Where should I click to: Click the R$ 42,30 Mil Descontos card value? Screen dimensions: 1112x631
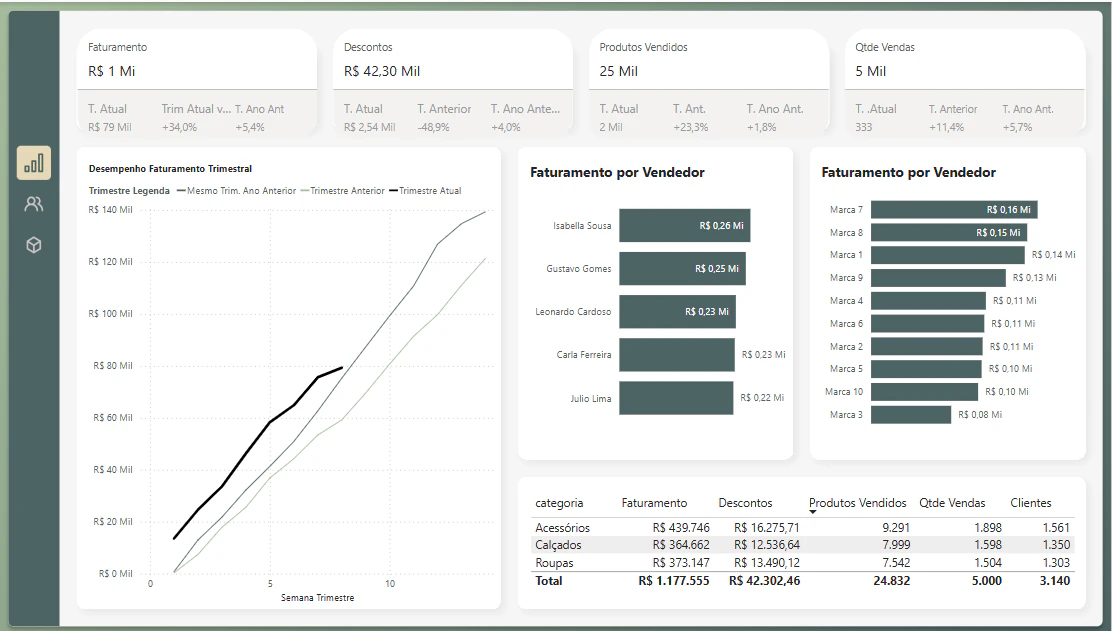click(382, 71)
